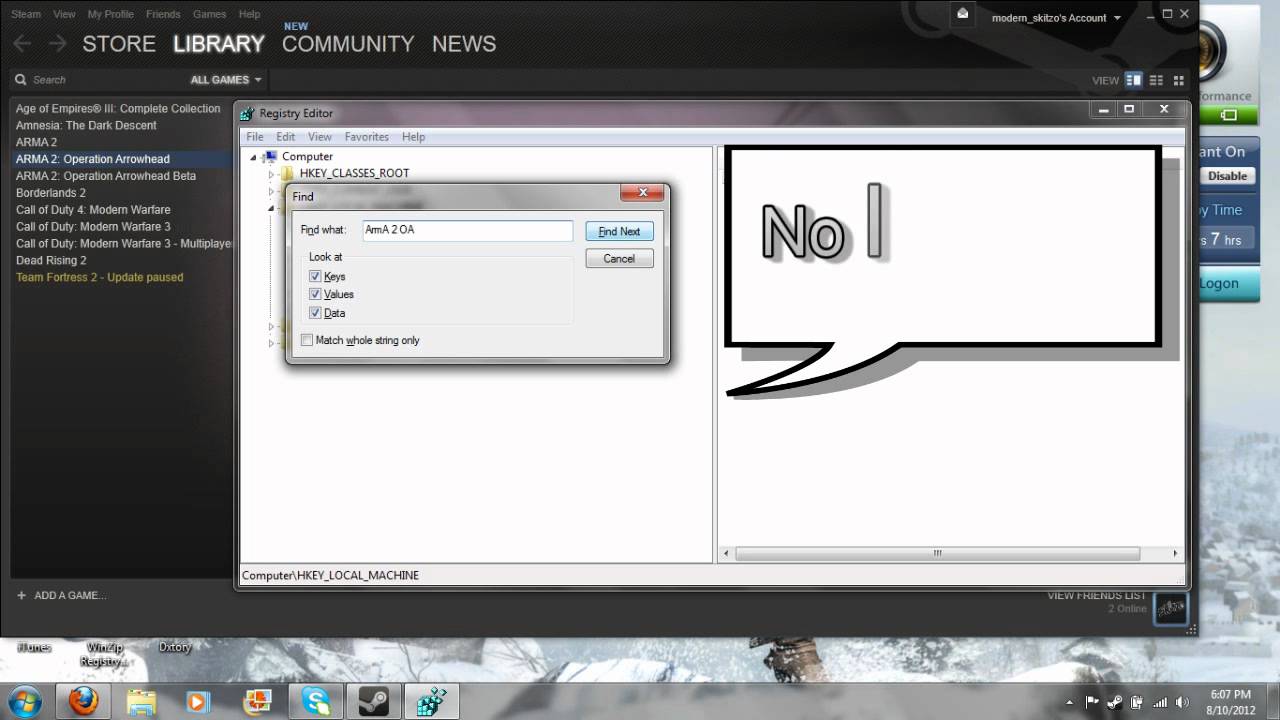Click the Steam library Search field
Image resolution: width=1280 pixels, height=720 pixels.
(x=100, y=79)
